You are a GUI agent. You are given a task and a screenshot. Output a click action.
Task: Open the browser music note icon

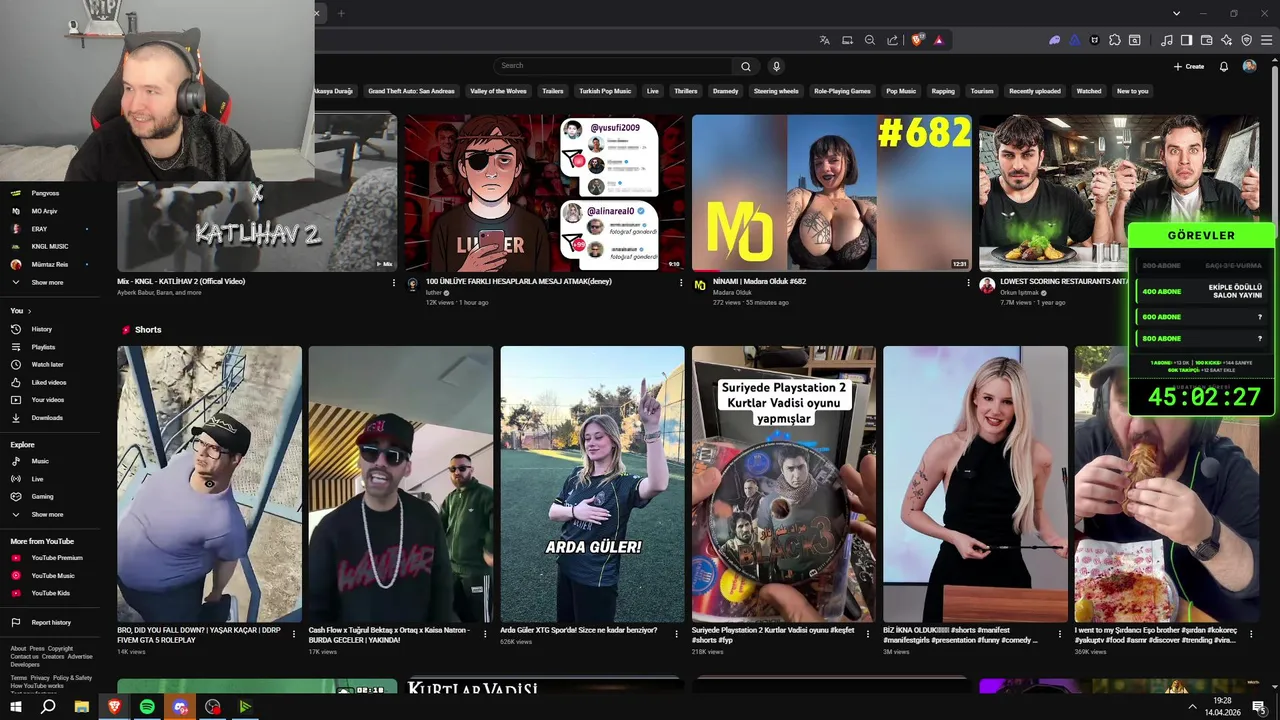tap(1167, 40)
